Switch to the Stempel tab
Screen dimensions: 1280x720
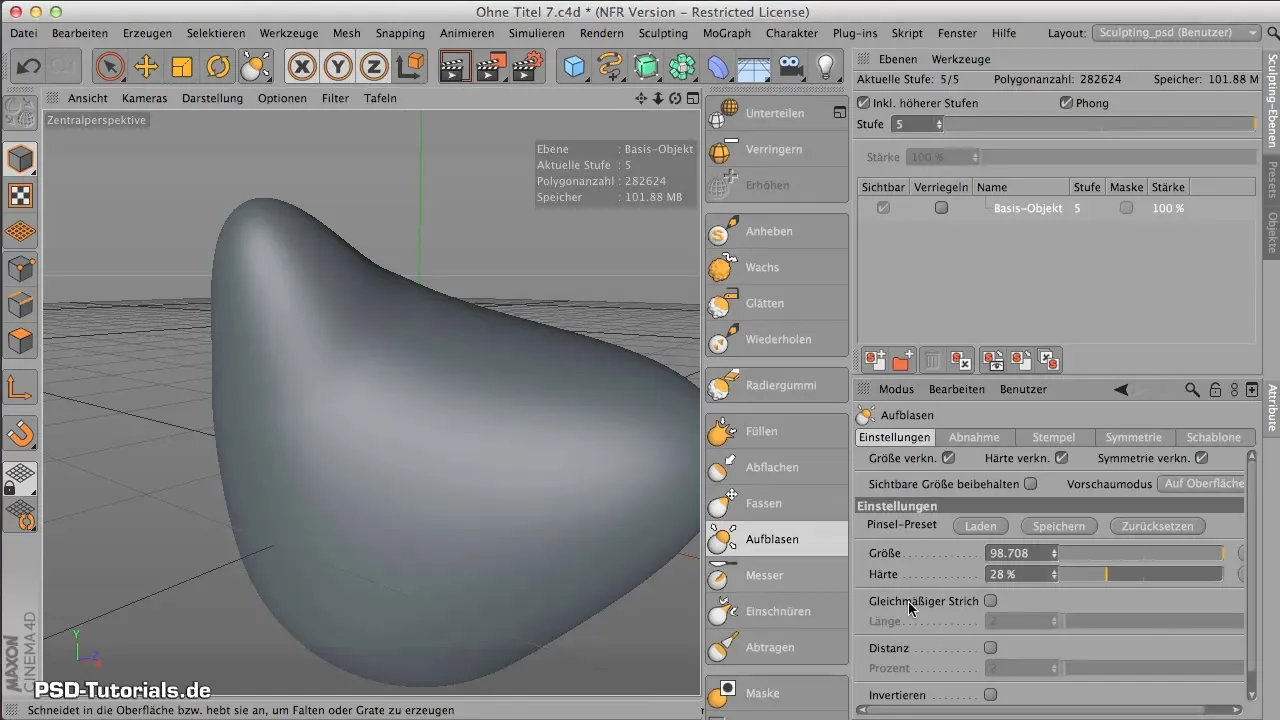1054,437
